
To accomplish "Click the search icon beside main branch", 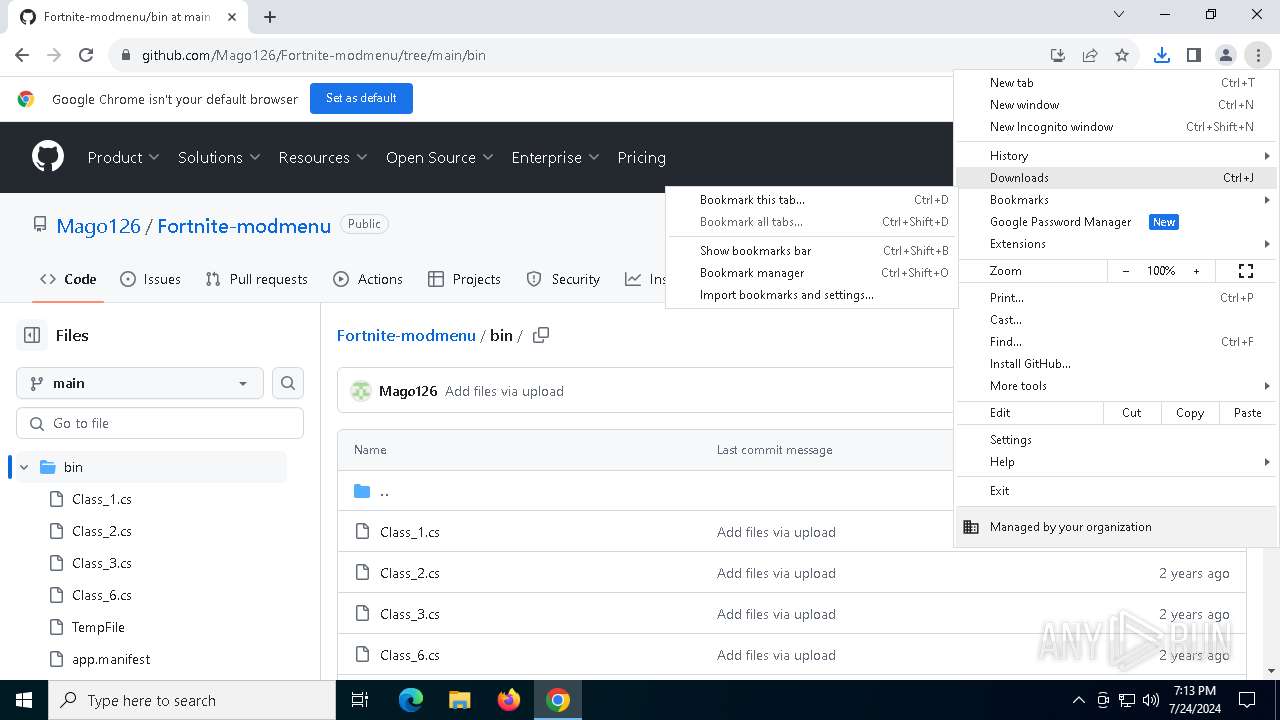I will point(288,383).
